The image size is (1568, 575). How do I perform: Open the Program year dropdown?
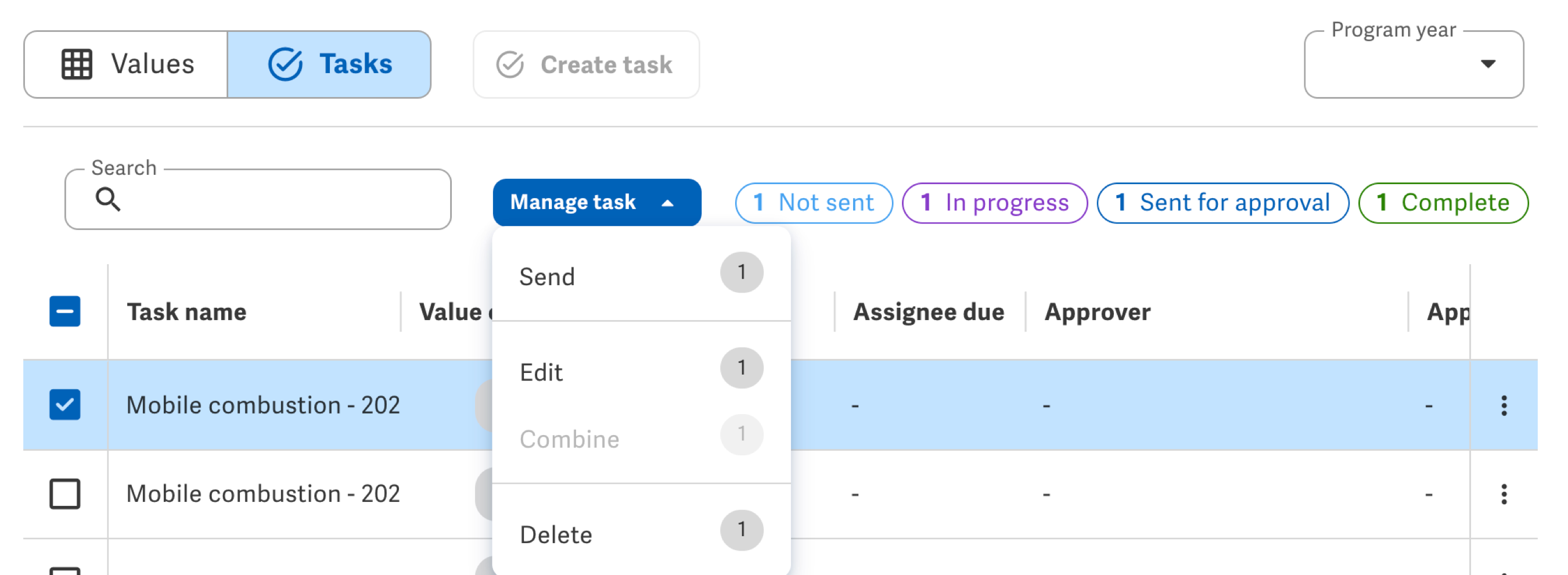tap(1414, 64)
